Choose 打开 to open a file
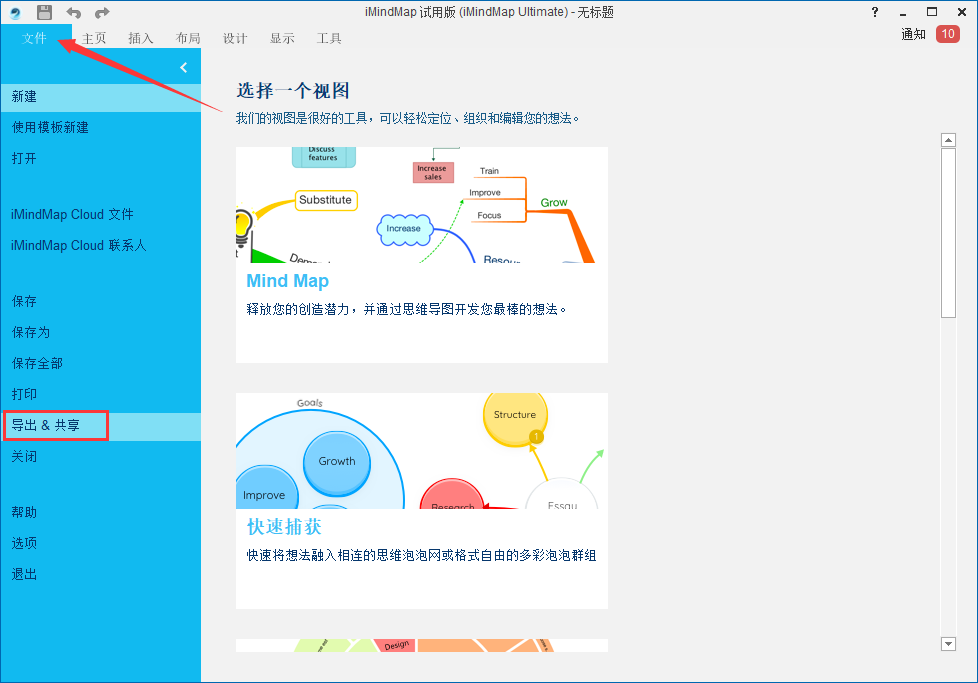 tap(25, 158)
